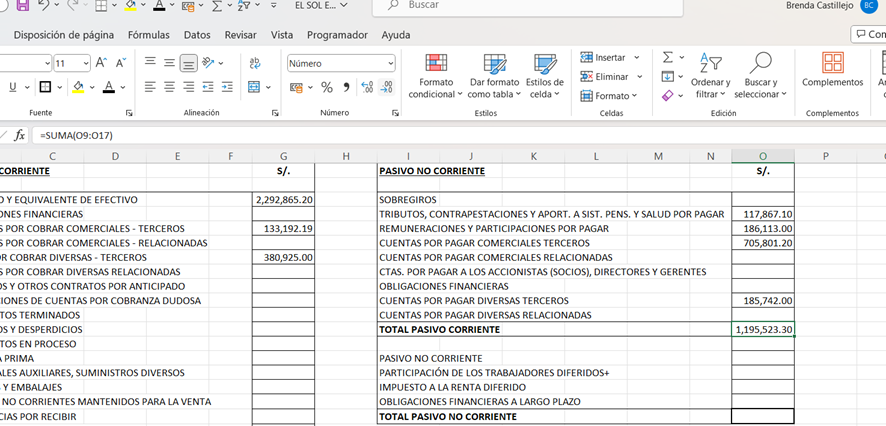The image size is (886, 426).
Task: Select the cell with 705,801.20
Action: [763, 243]
